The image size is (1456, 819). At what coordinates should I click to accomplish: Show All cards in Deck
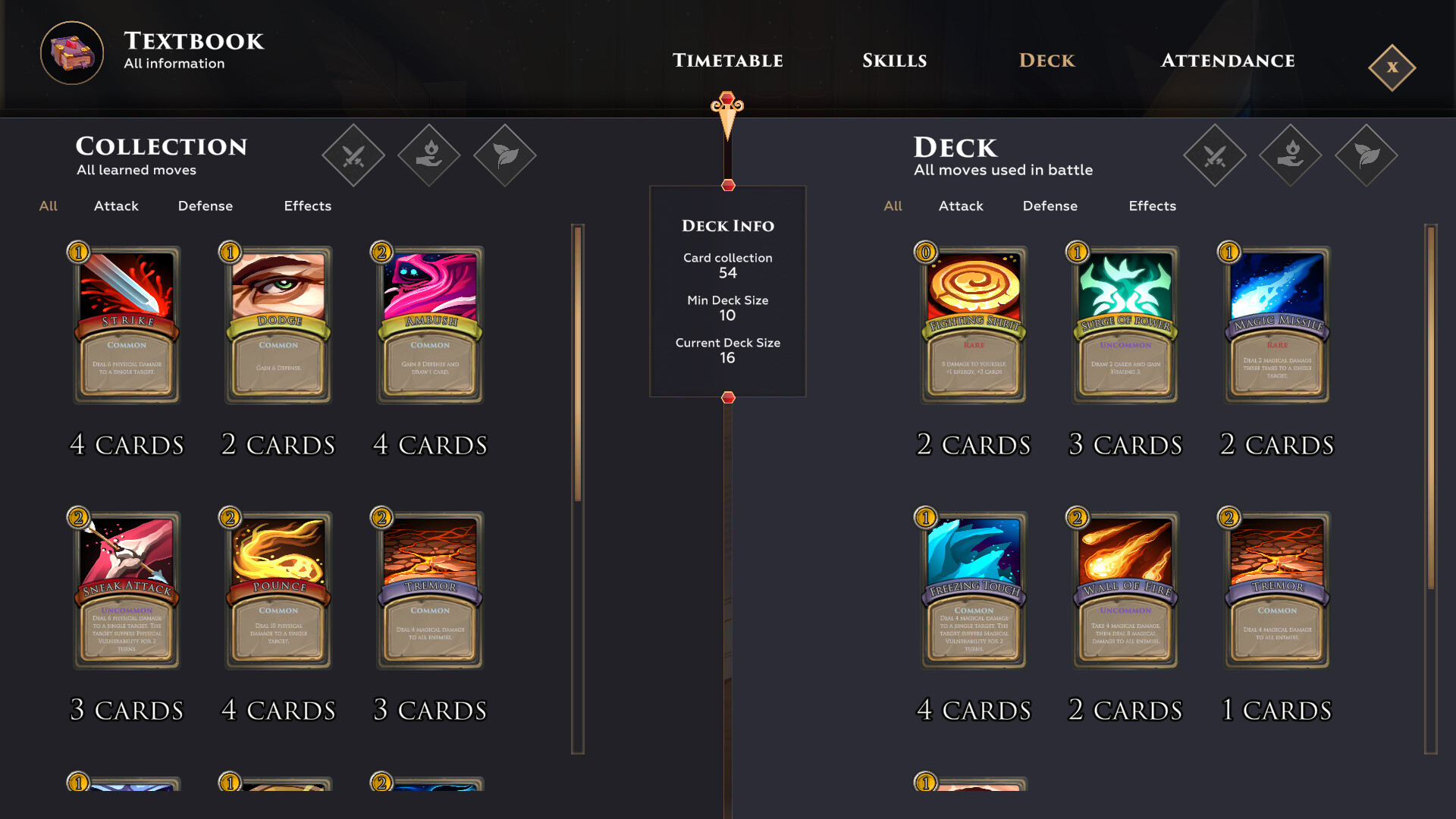pyautogui.click(x=893, y=206)
